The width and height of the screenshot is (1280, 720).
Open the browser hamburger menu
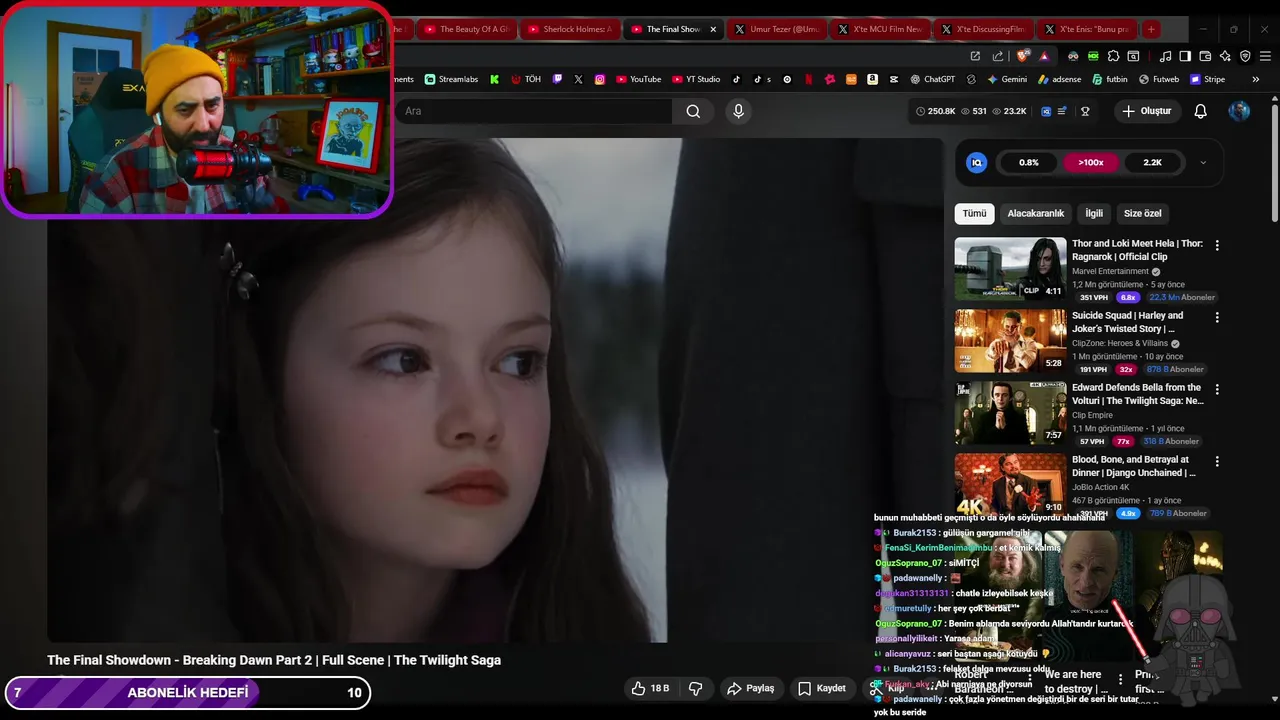[1265, 56]
